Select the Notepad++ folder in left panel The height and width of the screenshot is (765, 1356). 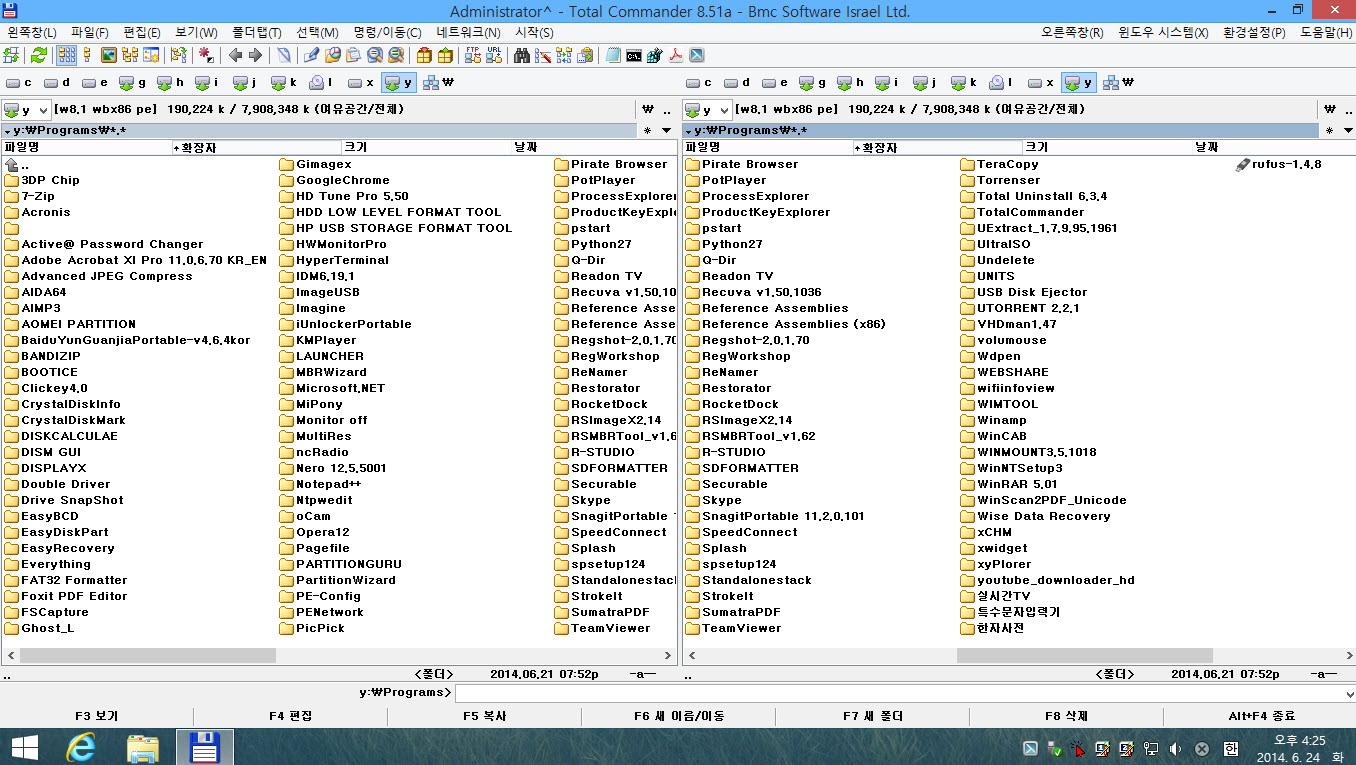coord(319,484)
